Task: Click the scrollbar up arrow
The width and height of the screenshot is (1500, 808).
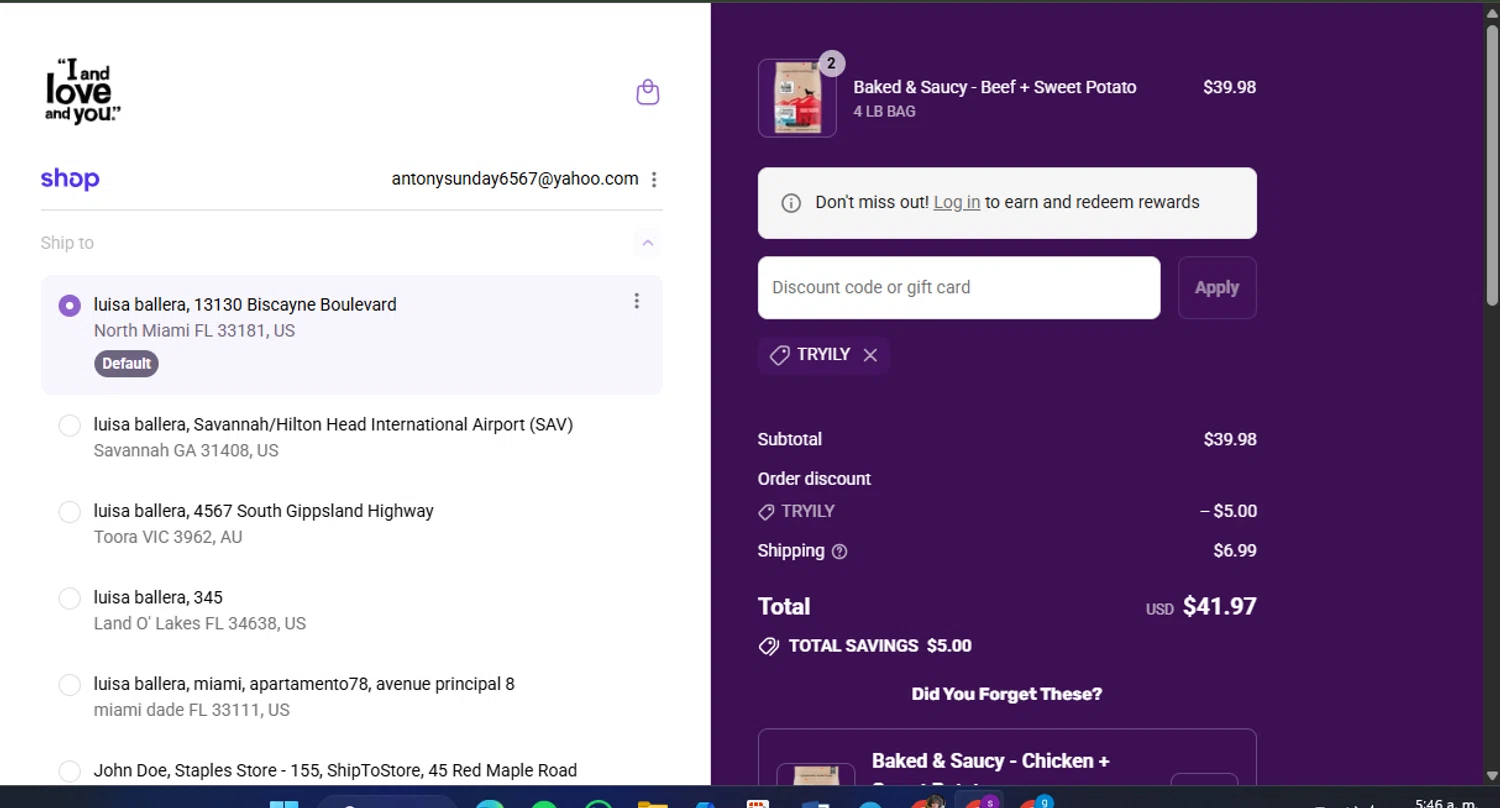Action: pos(1492,11)
